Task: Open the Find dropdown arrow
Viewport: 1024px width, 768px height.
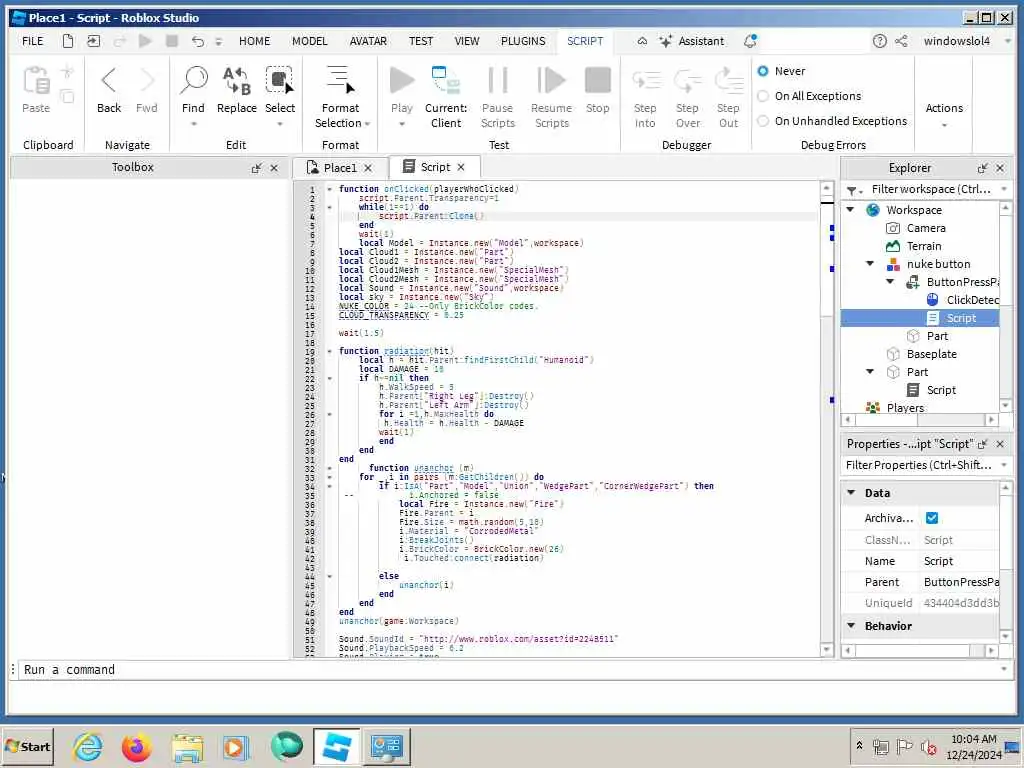Action: (193, 124)
